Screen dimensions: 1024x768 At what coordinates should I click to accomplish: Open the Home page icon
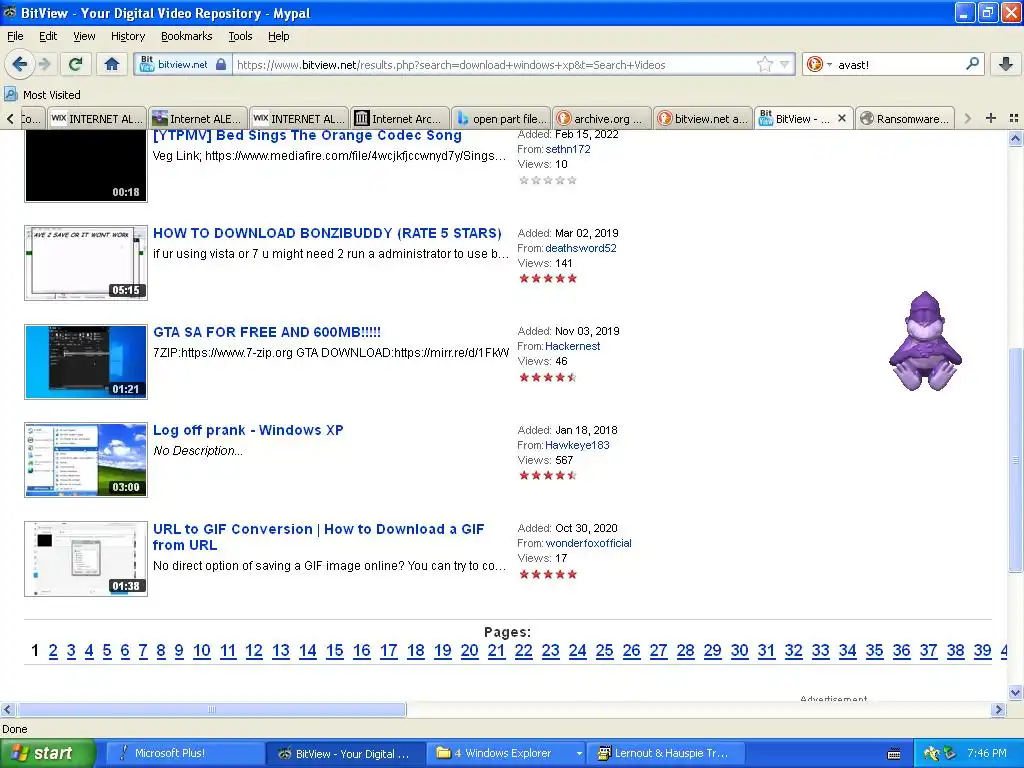(112, 64)
